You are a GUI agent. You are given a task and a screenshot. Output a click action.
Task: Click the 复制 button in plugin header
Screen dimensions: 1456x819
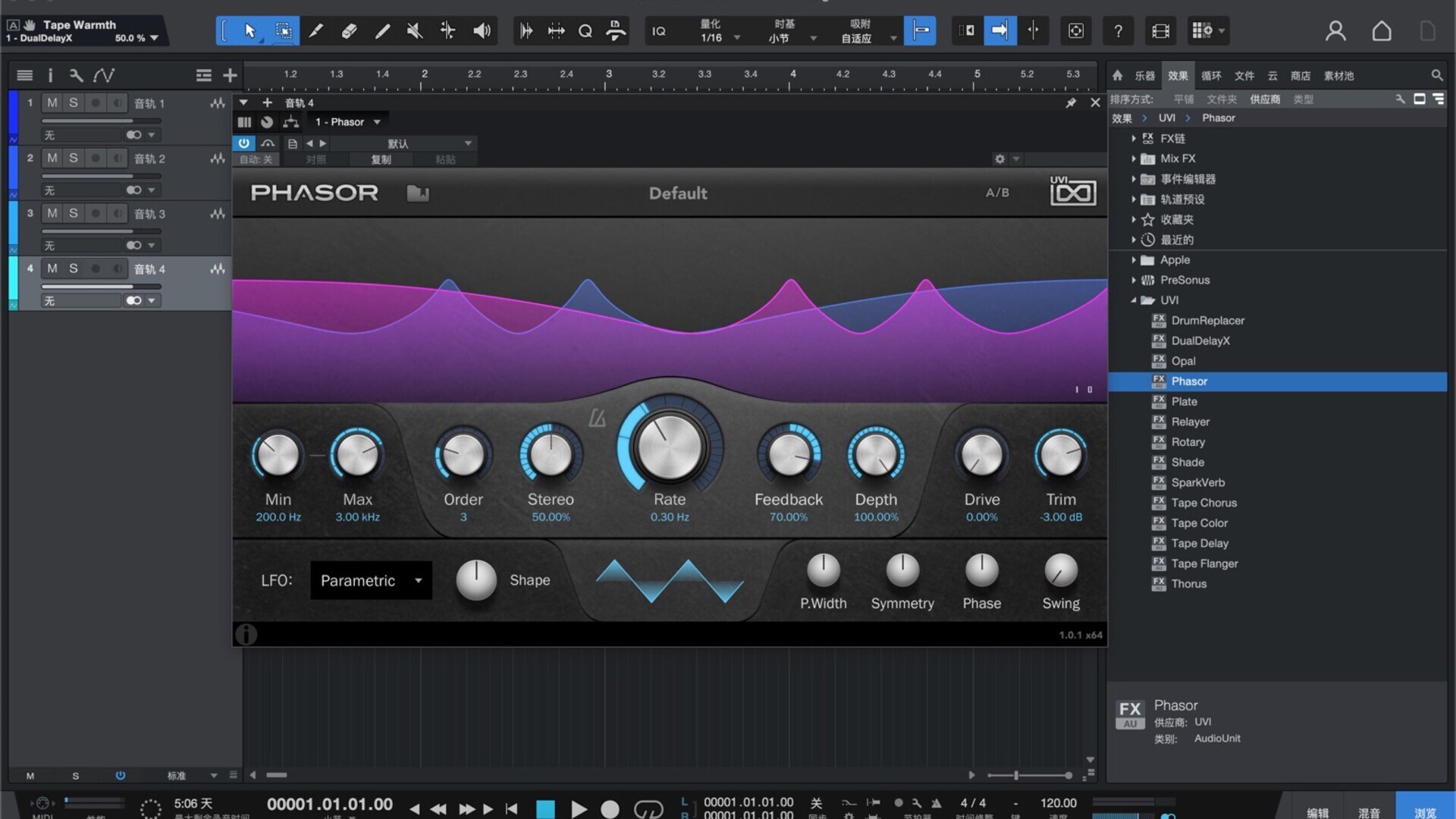[x=381, y=159]
